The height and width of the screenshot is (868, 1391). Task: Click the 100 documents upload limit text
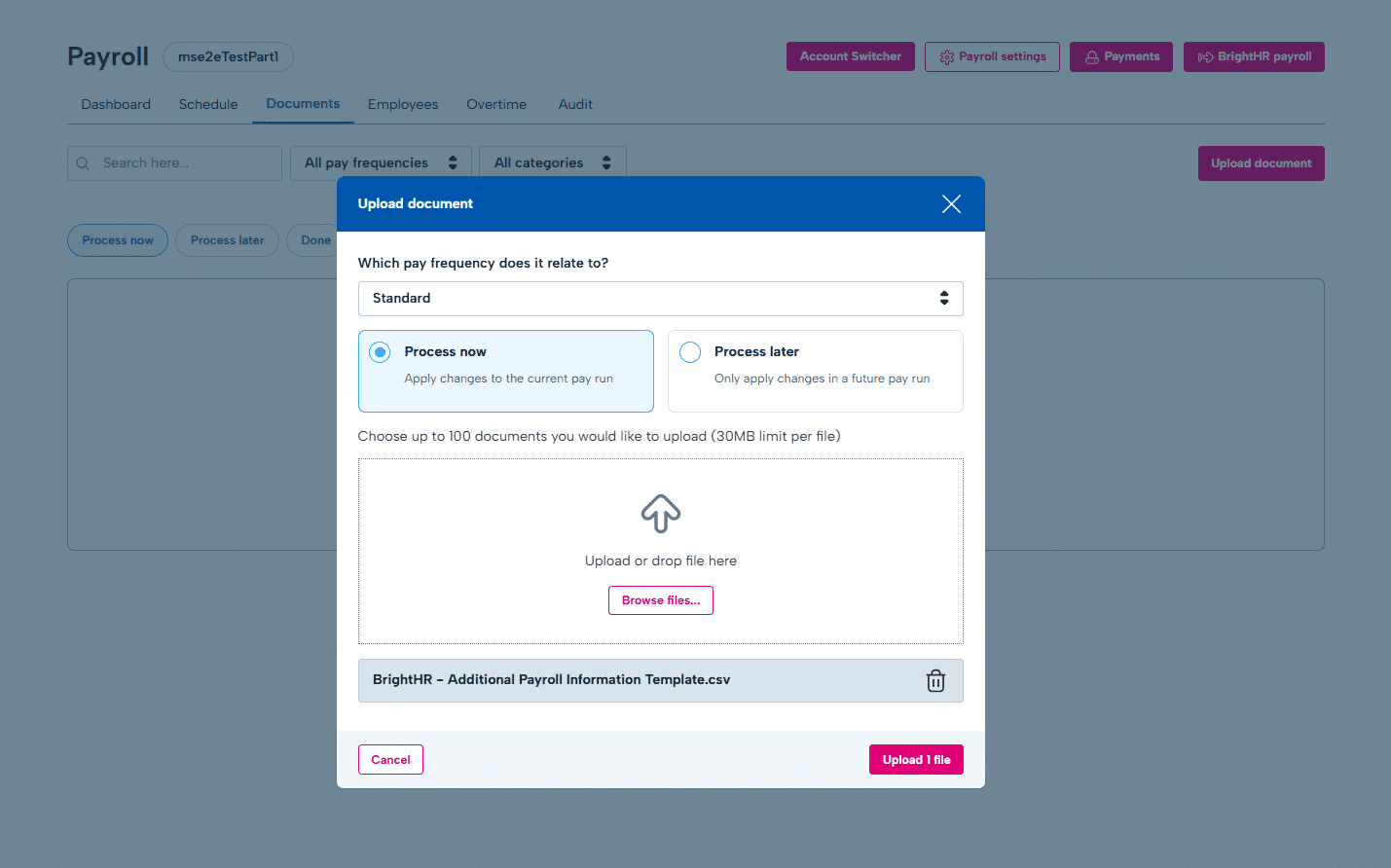pos(599,436)
